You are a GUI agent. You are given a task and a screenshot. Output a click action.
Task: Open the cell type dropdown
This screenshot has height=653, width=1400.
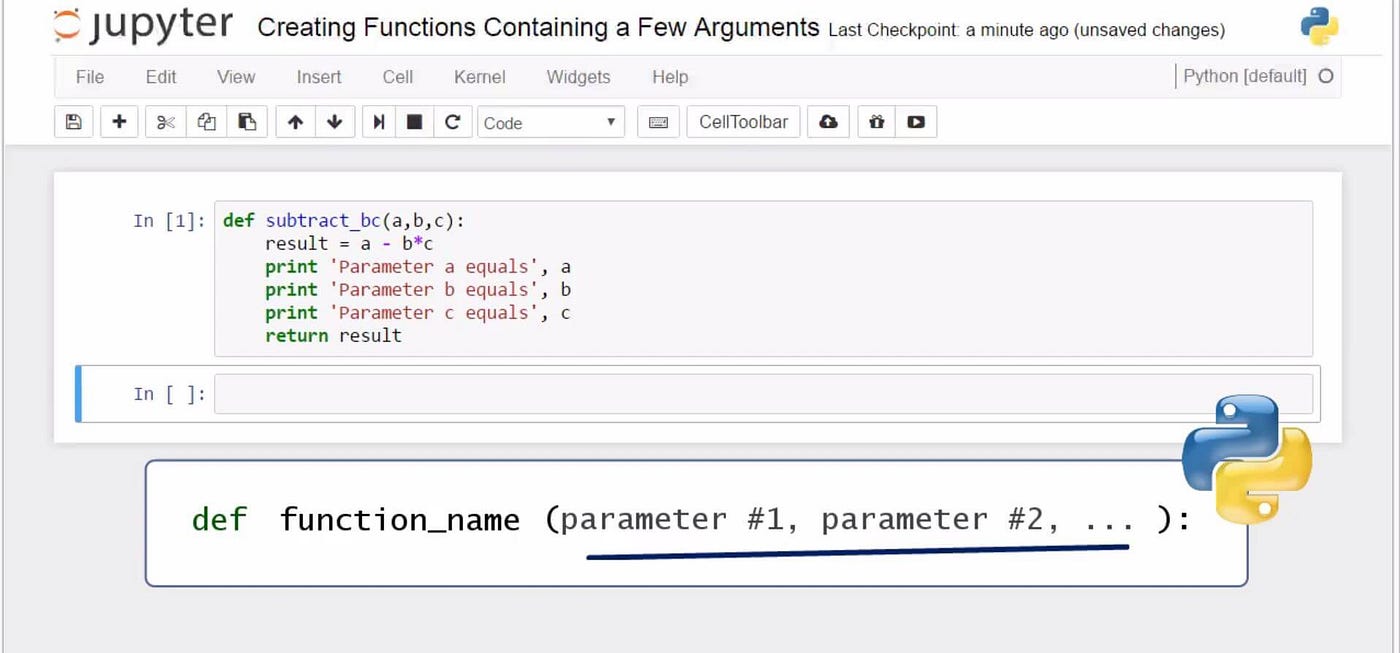click(x=550, y=121)
